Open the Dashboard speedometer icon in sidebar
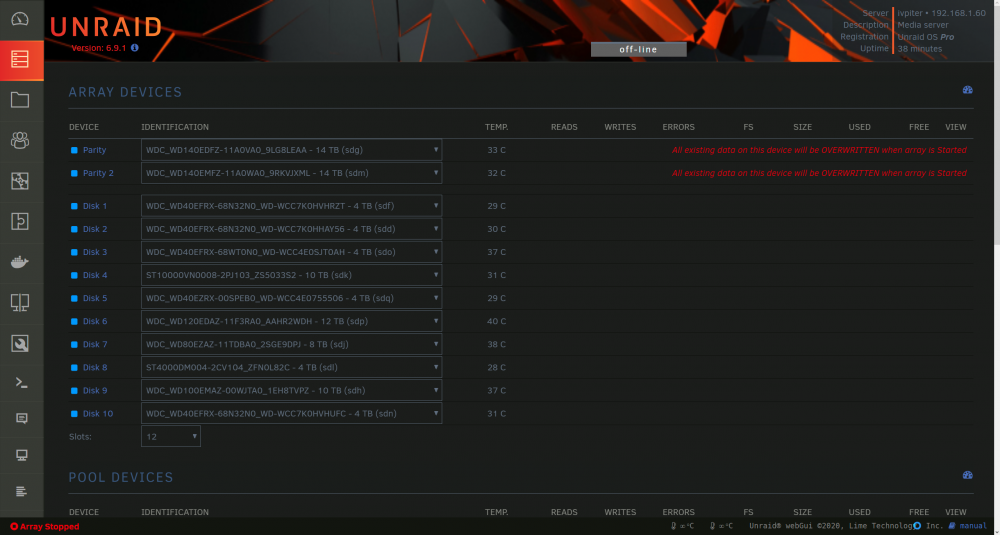1000x535 pixels. point(20,18)
